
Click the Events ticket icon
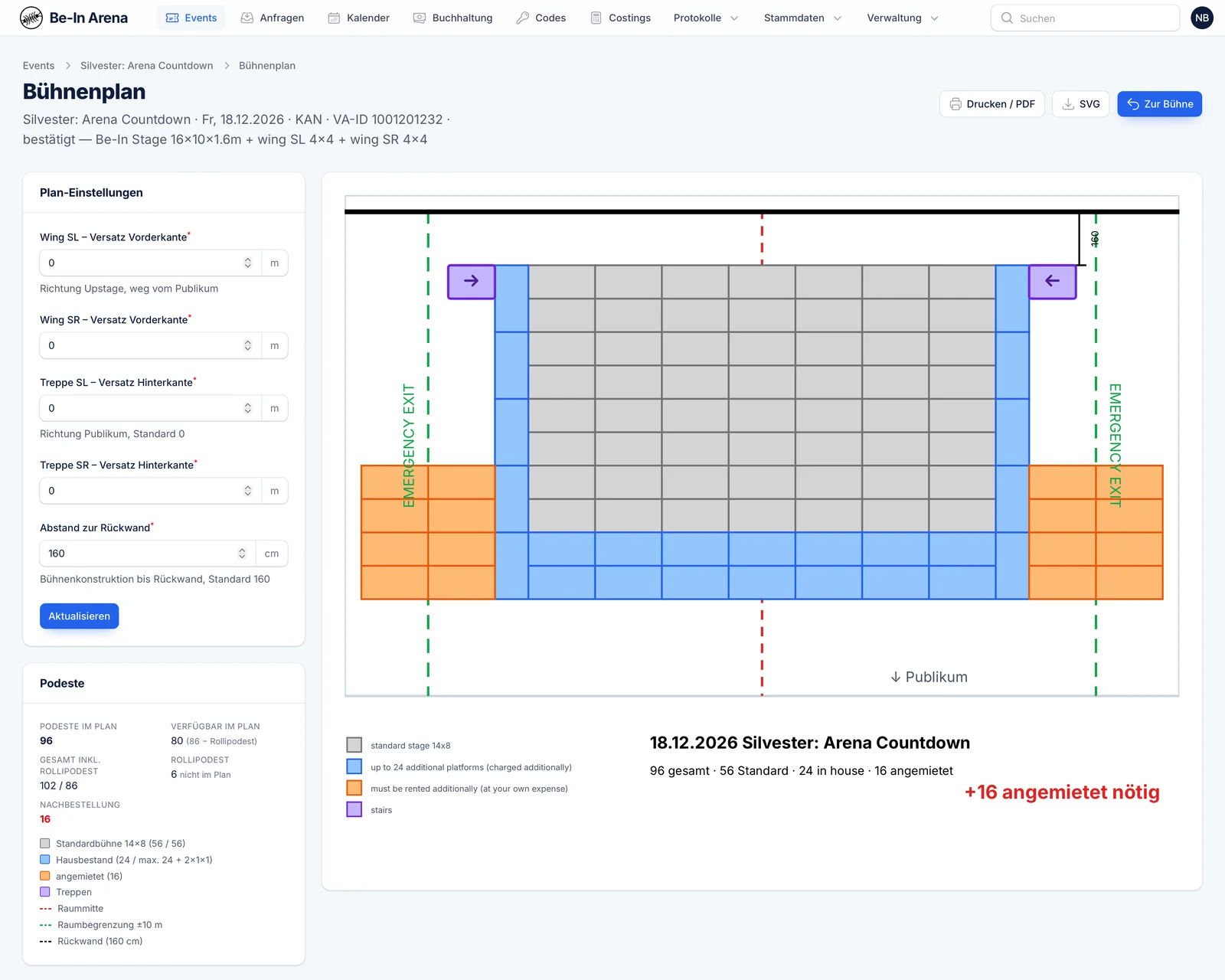tap(172, 18)
